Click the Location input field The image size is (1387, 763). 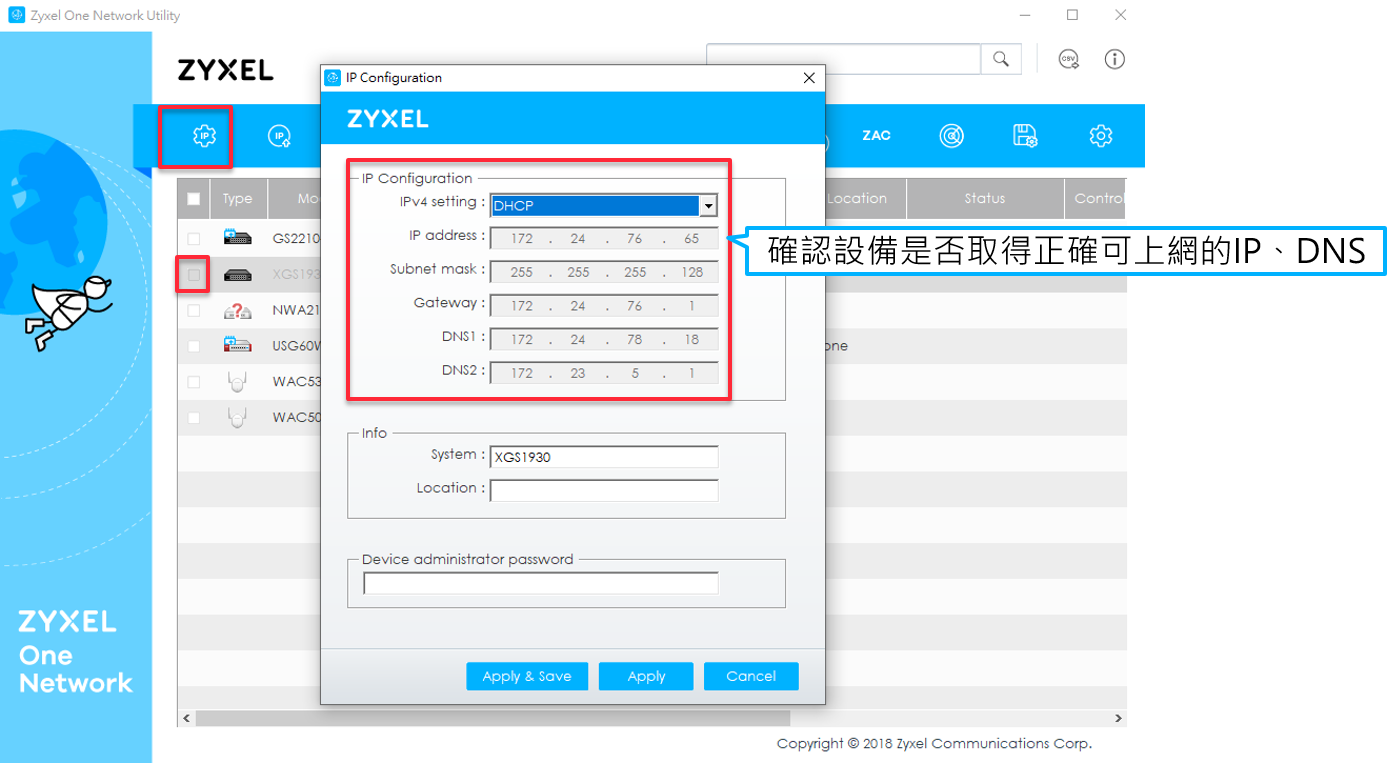[604, 491]
